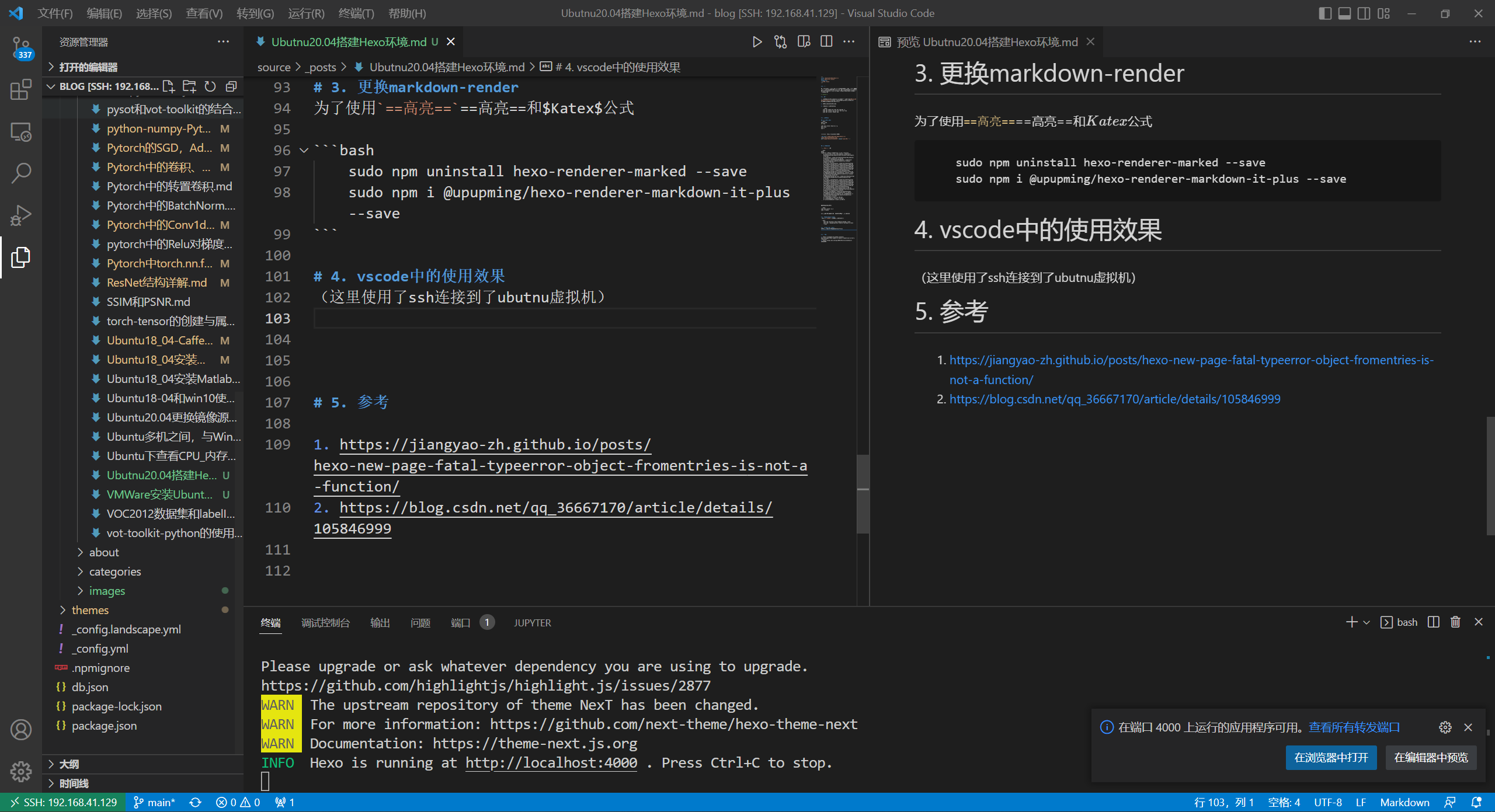Open the 终端(T) menu
The width and height of the screenshot is (1495, 812).
tap(356, 13)
